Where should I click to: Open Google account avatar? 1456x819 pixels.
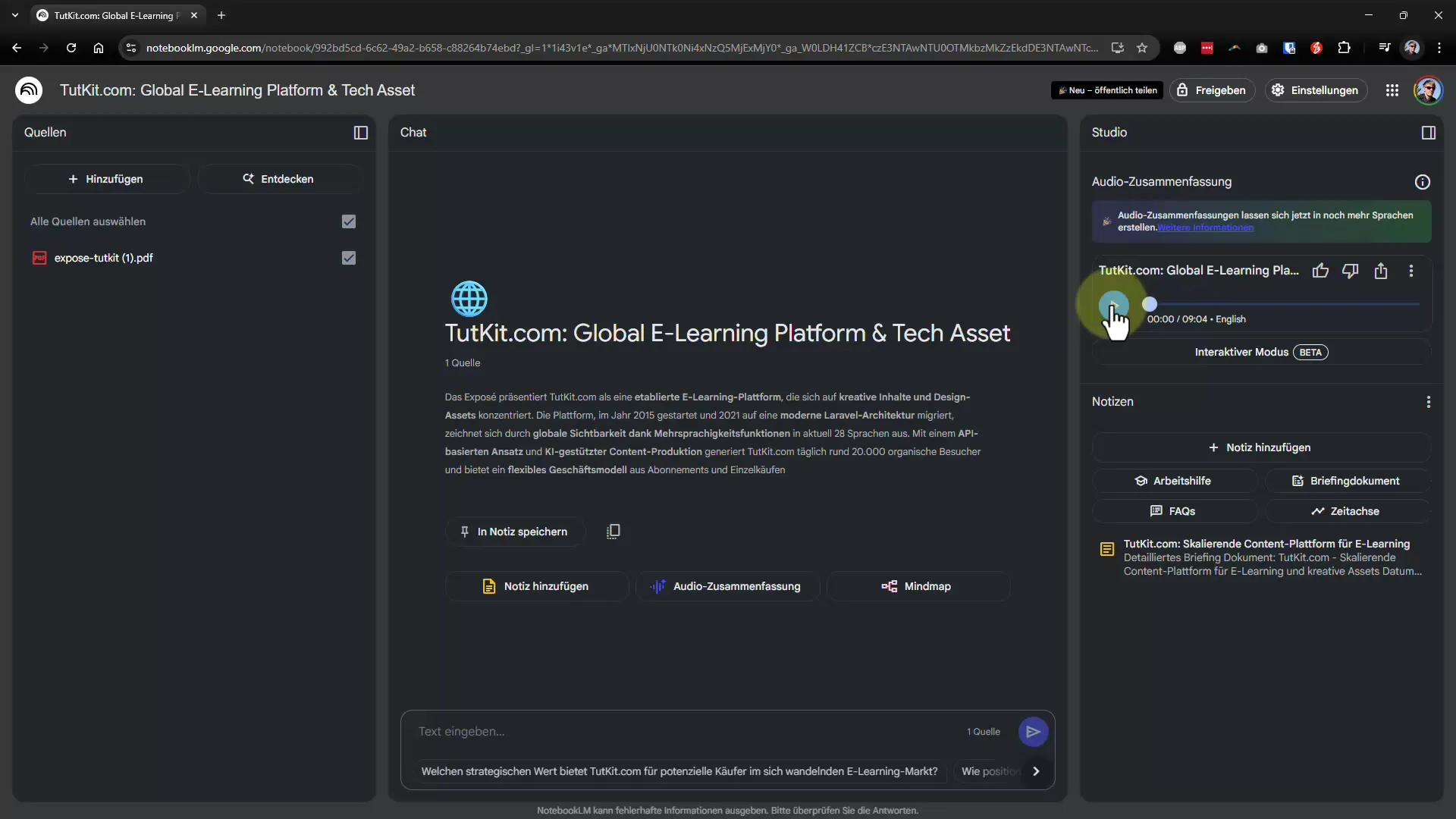point(1429,90)
